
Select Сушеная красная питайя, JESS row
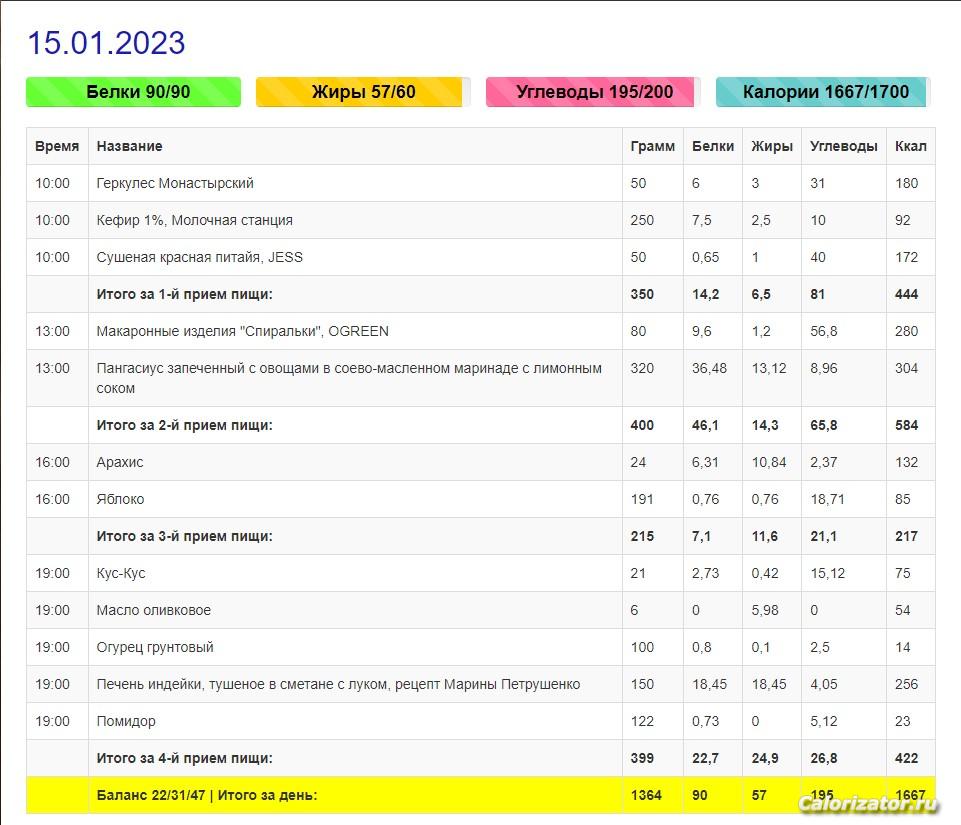click(199, 257)
